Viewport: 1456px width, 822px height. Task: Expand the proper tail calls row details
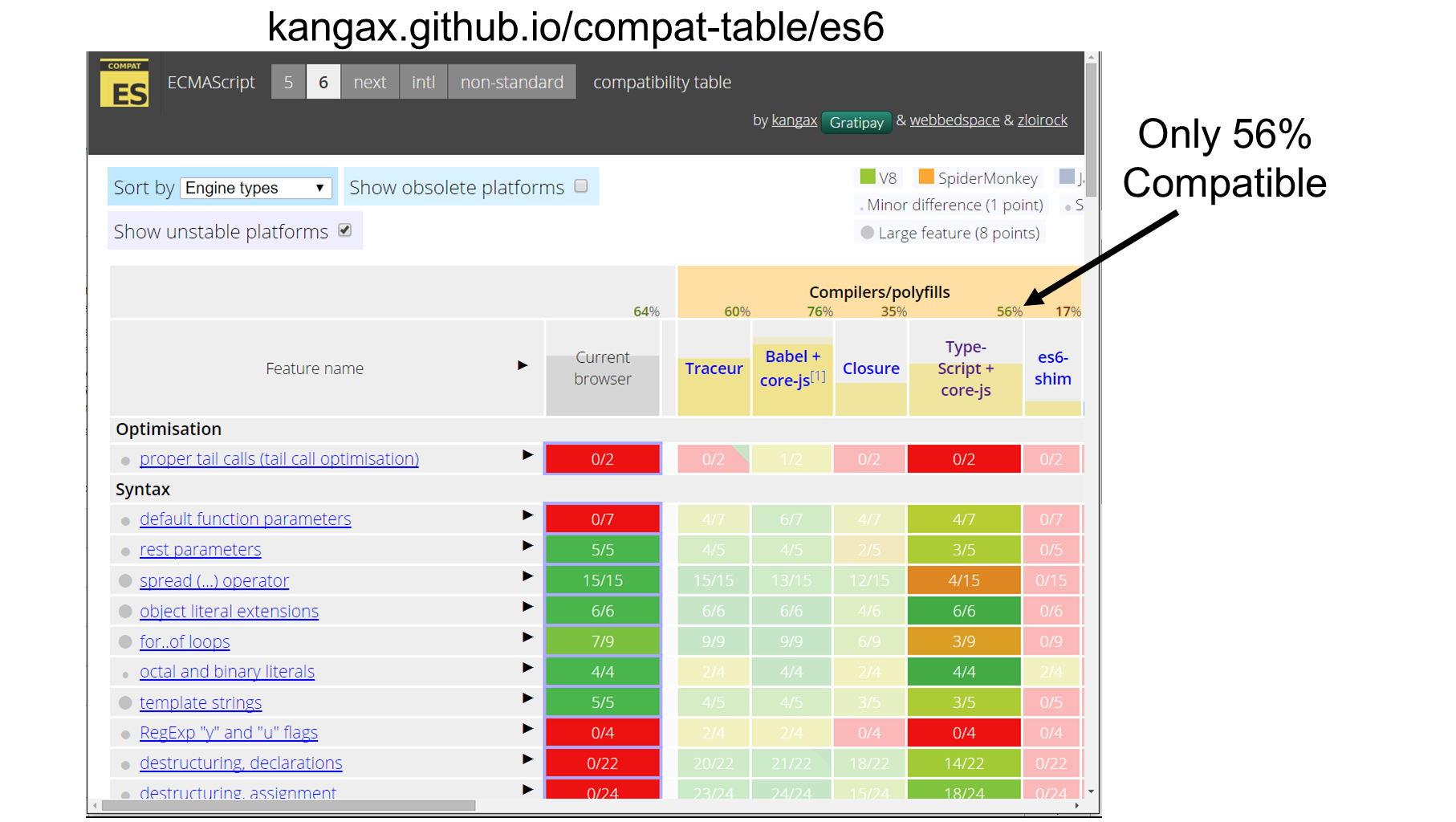click(x=528, y=454)
